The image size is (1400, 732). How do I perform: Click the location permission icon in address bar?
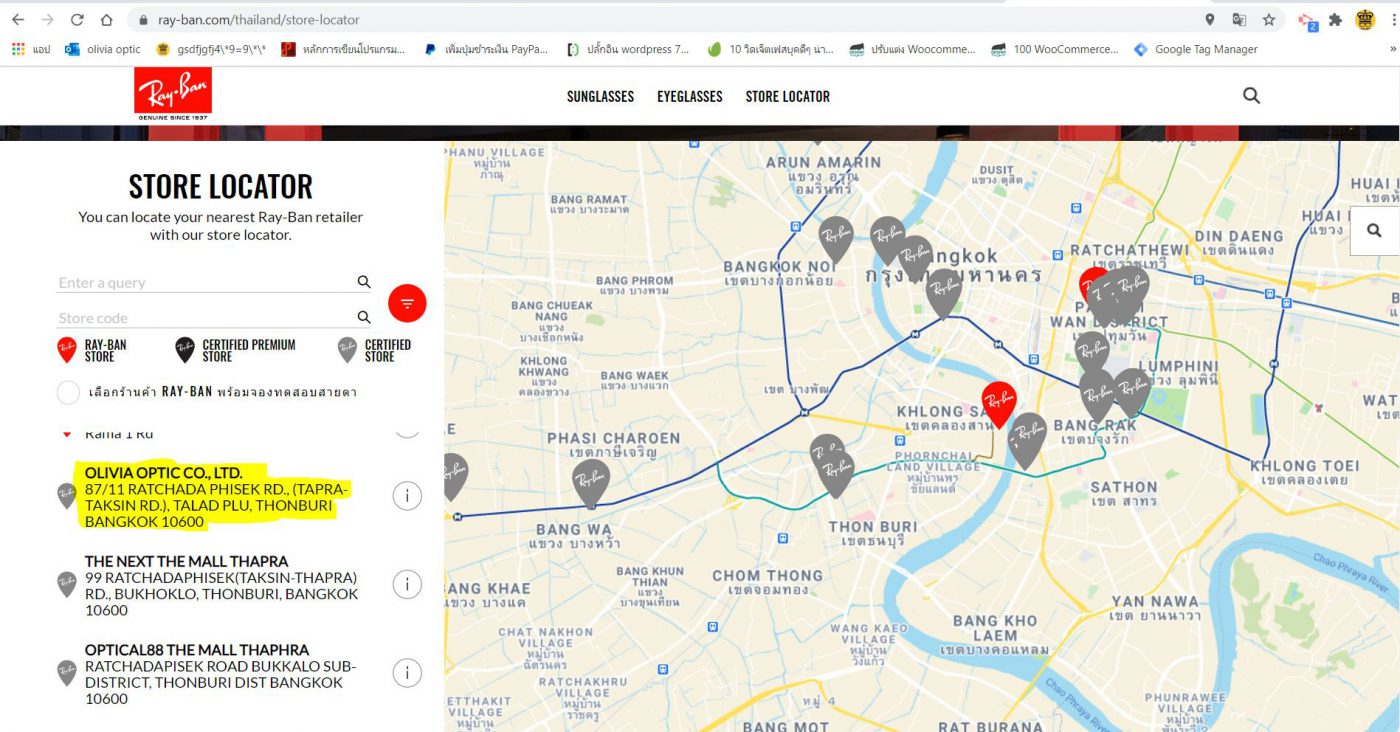tap(1210, 19)
